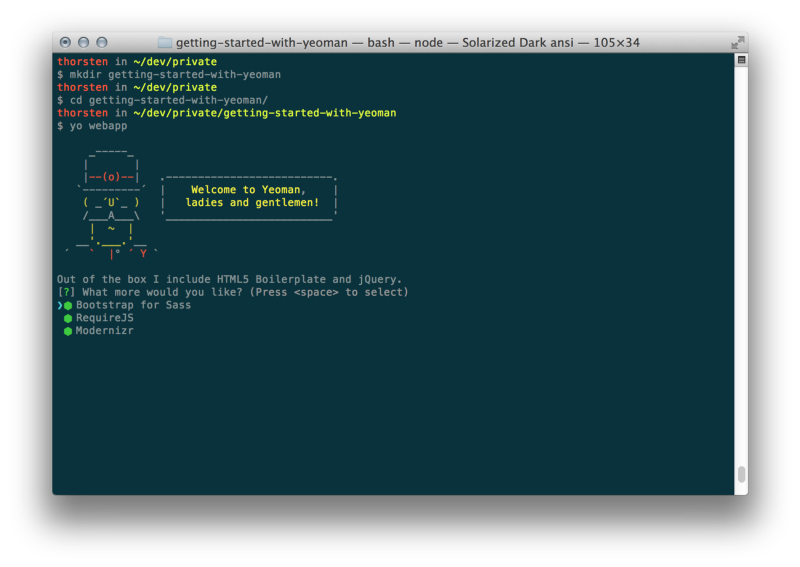This screenshot has width=800, height=567.
Task: Click the Yeoman ASCII art mascot
Action: click(109, 202)
